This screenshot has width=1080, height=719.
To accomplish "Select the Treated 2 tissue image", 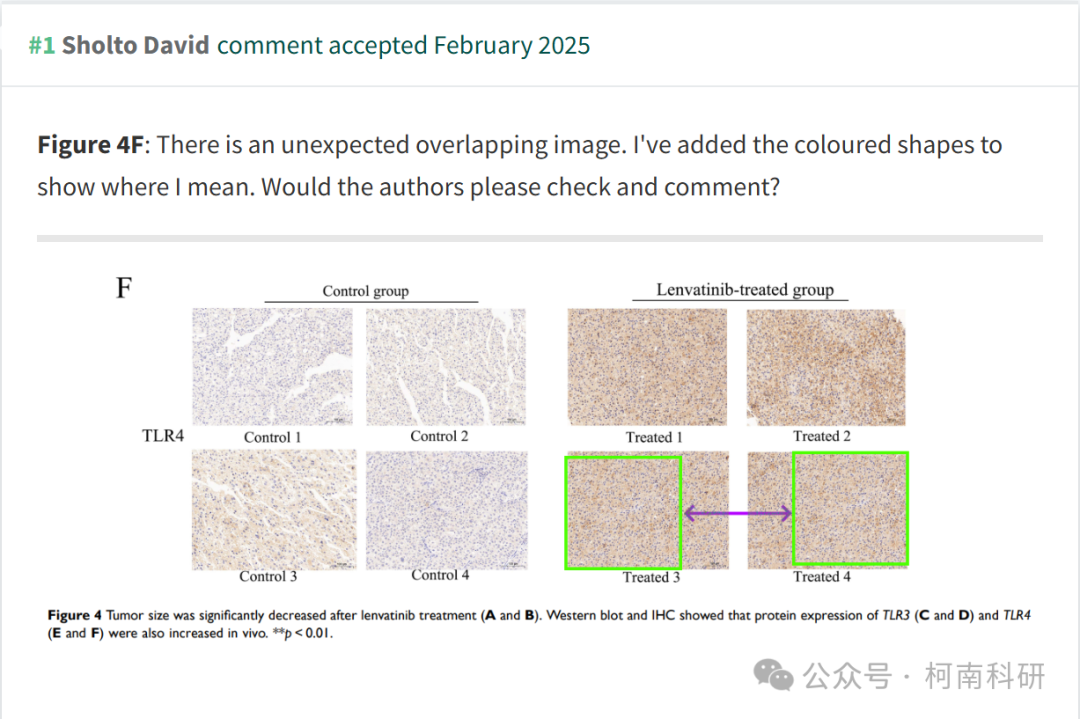I will coord(826,366).
